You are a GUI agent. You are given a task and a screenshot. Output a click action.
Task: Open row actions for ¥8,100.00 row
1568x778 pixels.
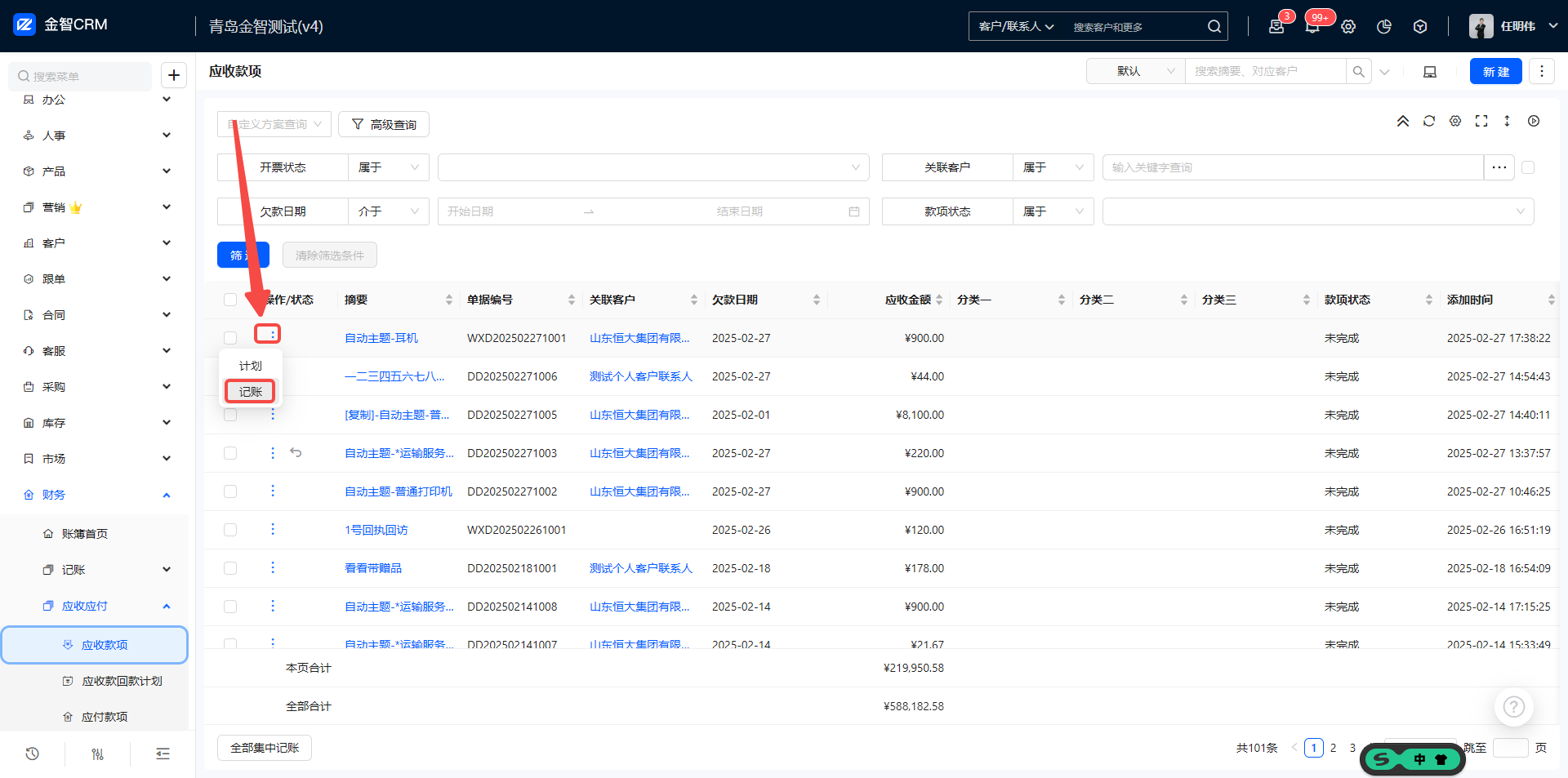(273, 415)
